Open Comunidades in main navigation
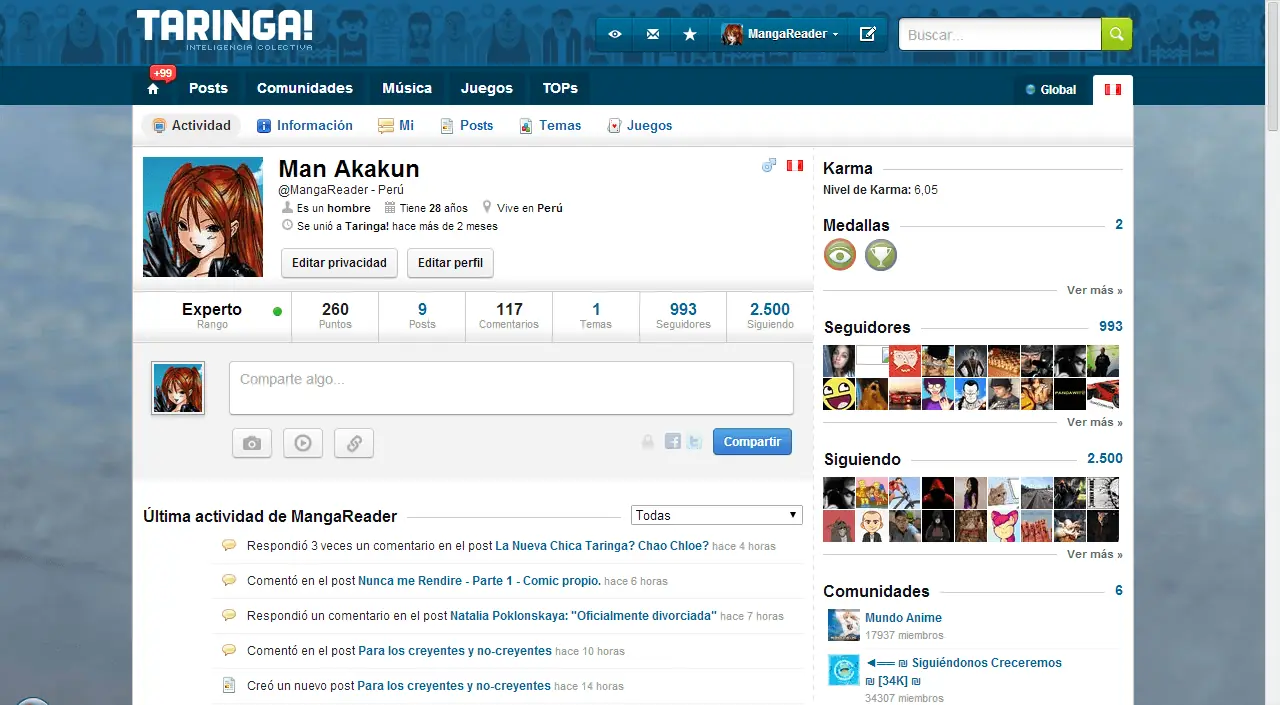 pos(305,88)
